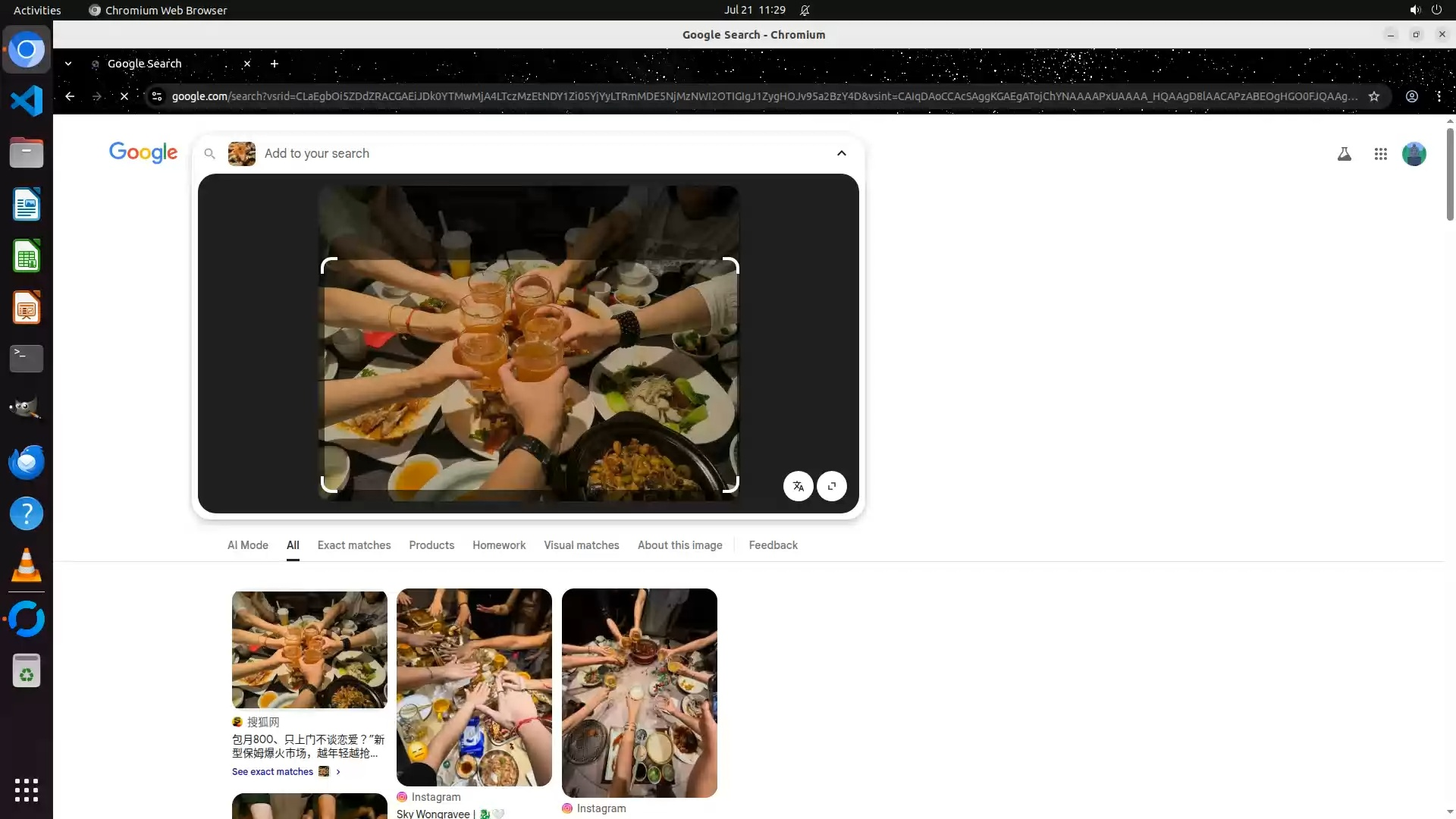Bookmark this page with star icon
The height and width of the screenshot is (819, 1456).
[x=1374, y=96]
